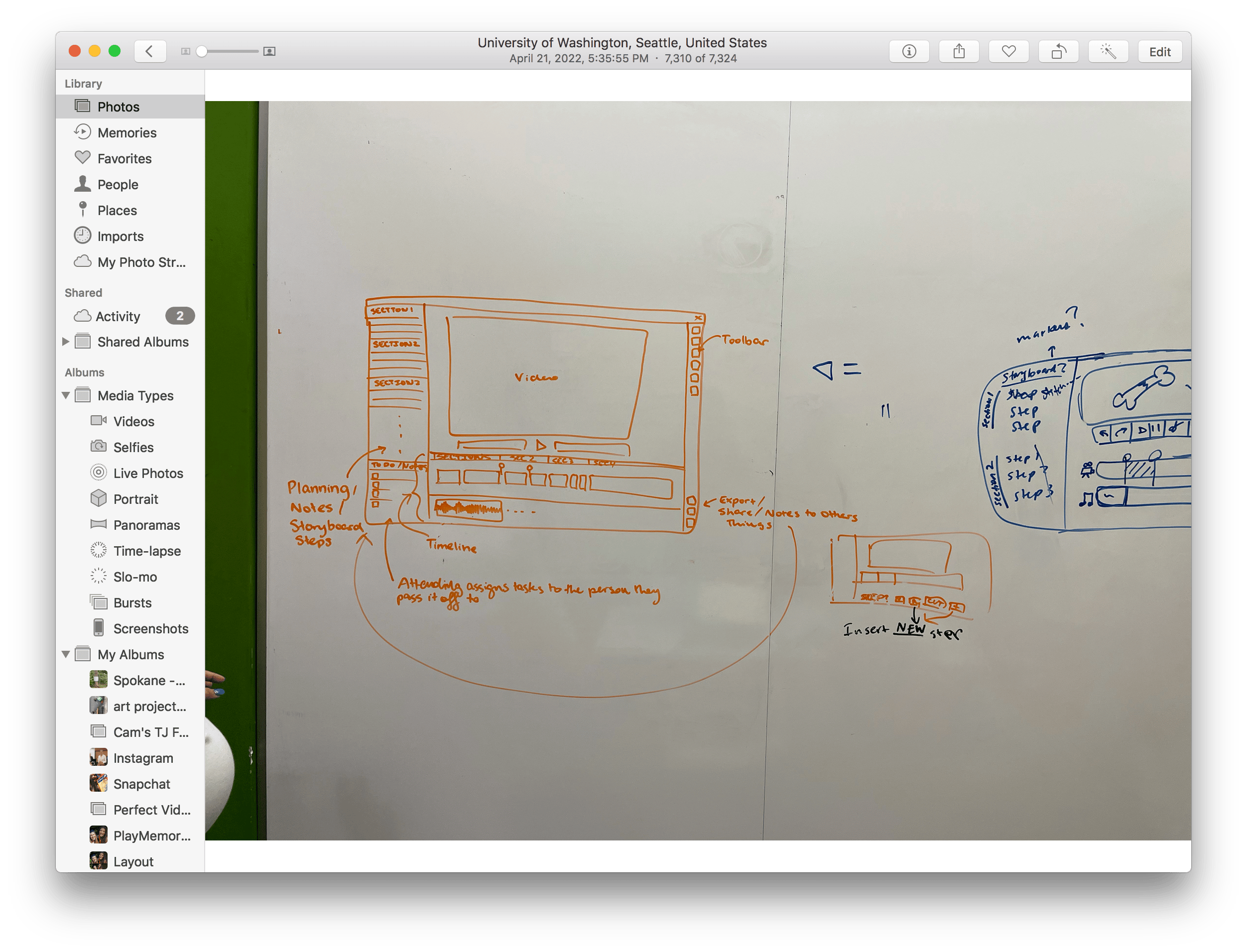Click the Info button in toolbar

click(x=909, y=52)
